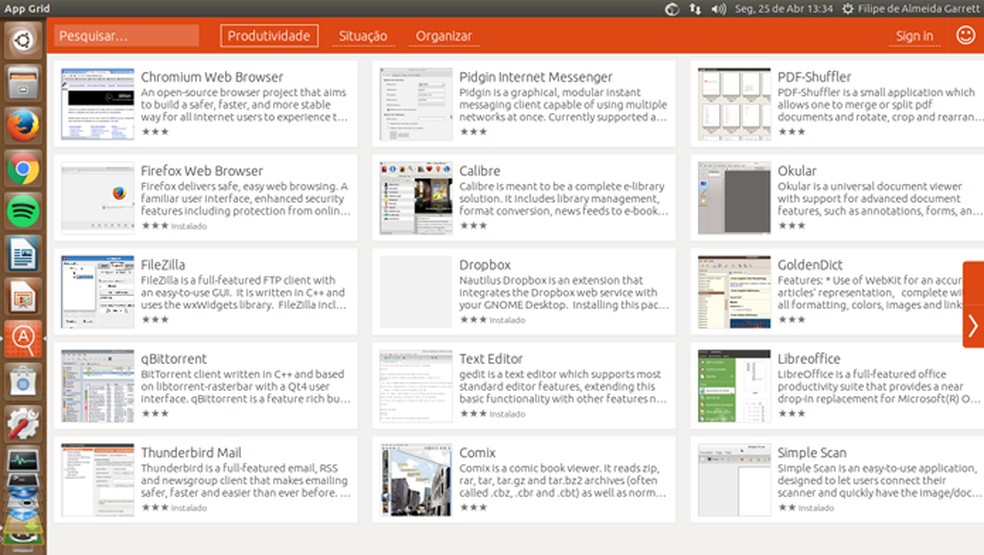Open the Pidgin Internet Messenger thumbnail

pos(416,104)
